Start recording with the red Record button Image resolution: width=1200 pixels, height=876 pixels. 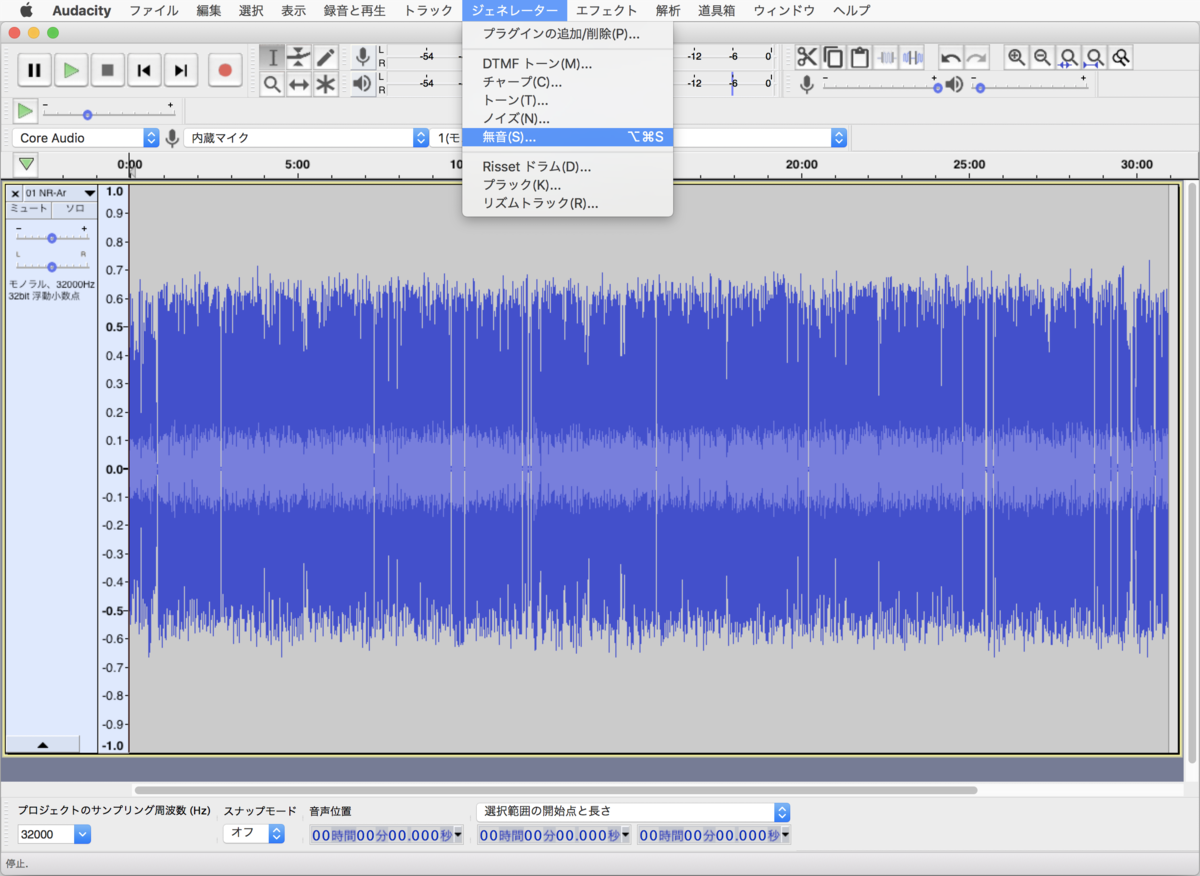pos(225,70)
